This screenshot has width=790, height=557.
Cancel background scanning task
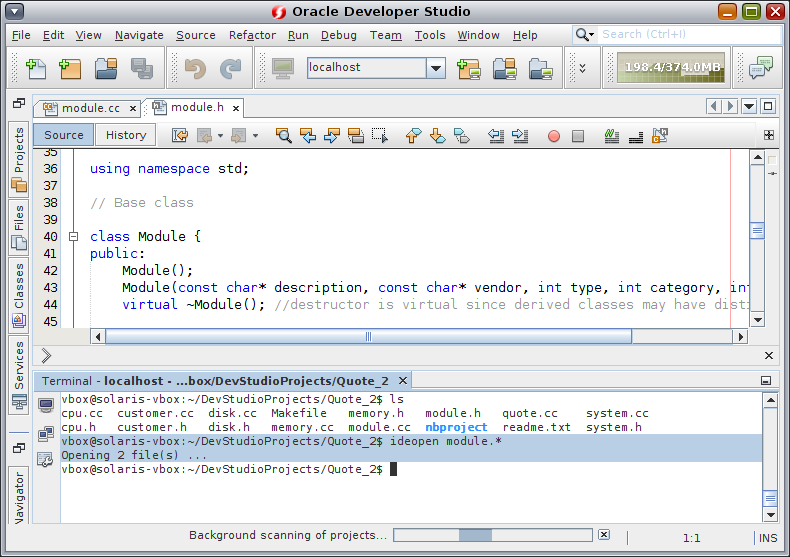coord(604,534)
